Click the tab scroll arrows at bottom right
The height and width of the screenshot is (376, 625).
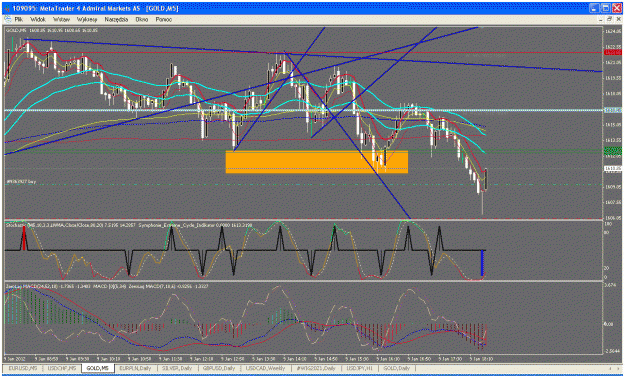(614, 368)
